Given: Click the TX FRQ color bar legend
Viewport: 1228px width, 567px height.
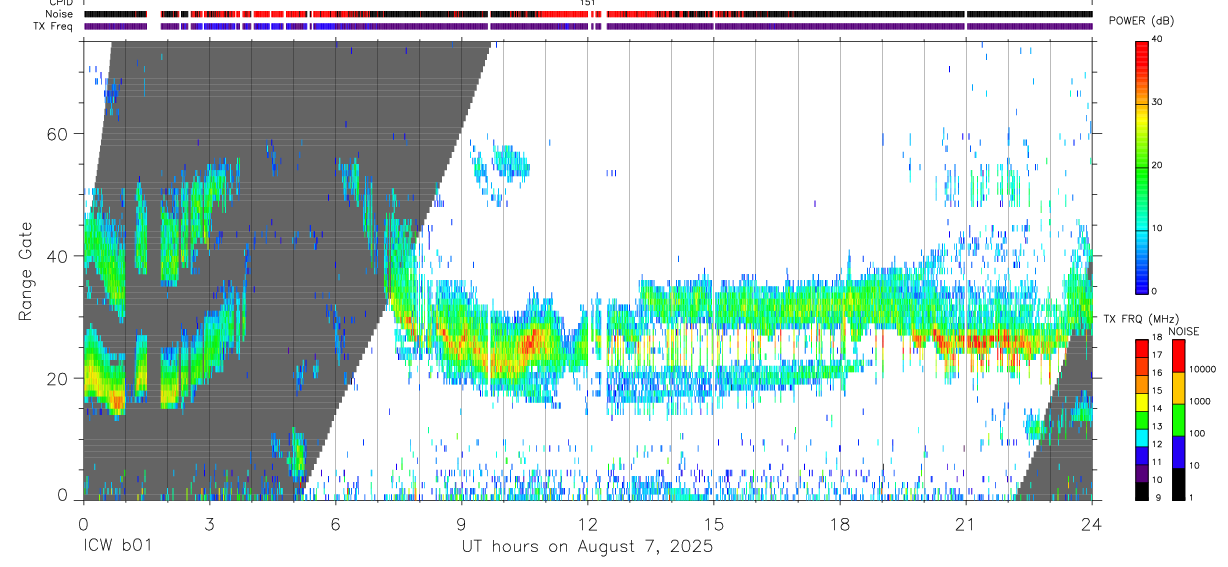Looking at the screenshot, I should 1142,419.
